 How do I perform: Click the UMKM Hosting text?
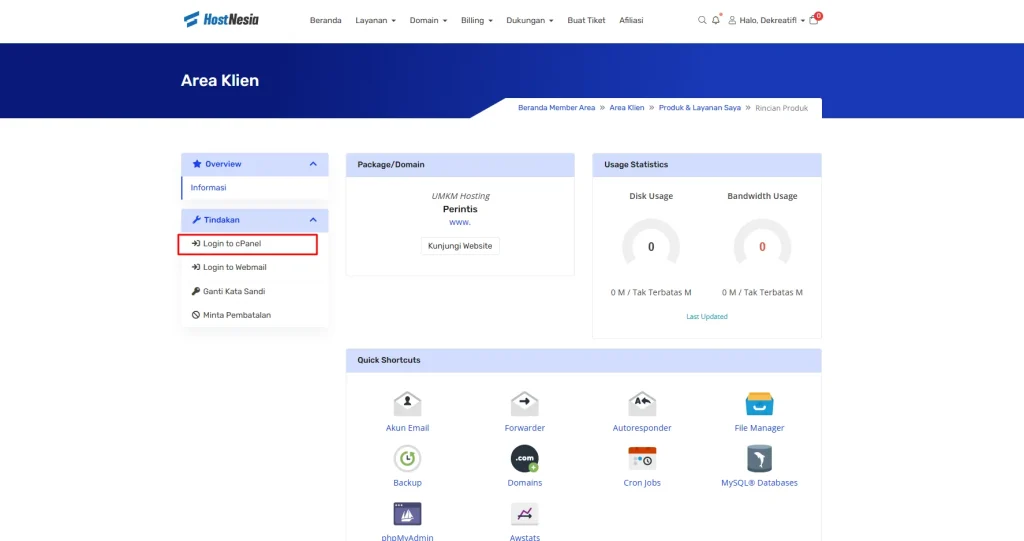pos(460,196)
